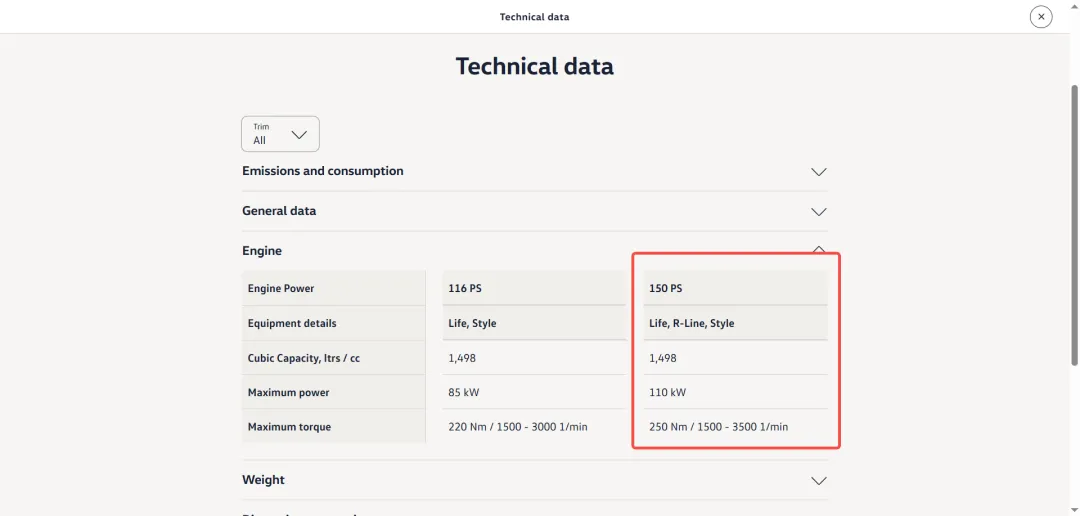Image resolution: width=1080 pixels, height=516 pixels.
Task: Click the 1,498 value under 116 PS
Action: [x=462, y=358]
